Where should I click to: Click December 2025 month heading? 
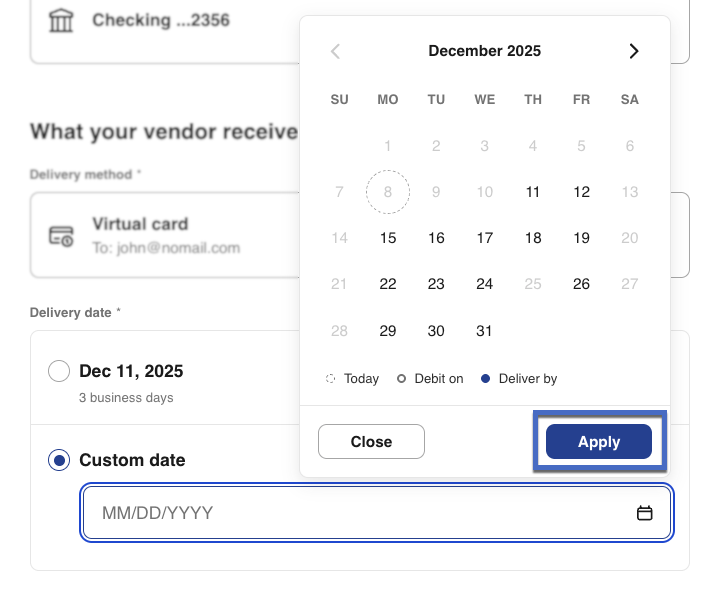[484, 51]
